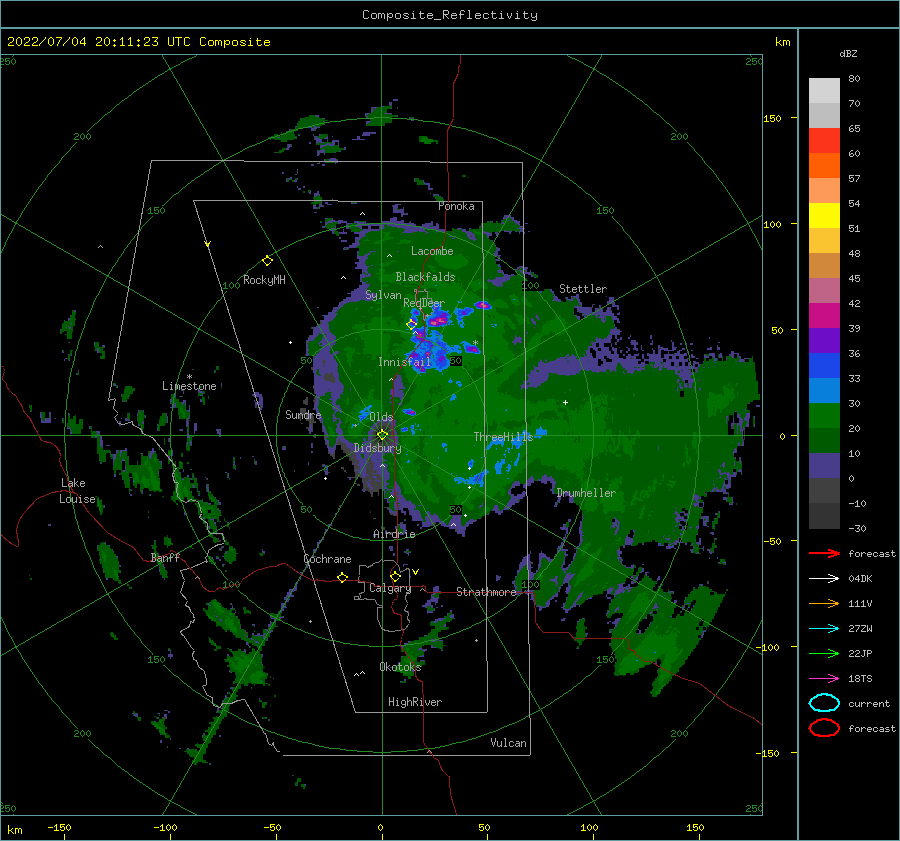Click the Lacombe city label
Image resolution: width=900 pixels, height=841 pixels.
tap(432, 251)
